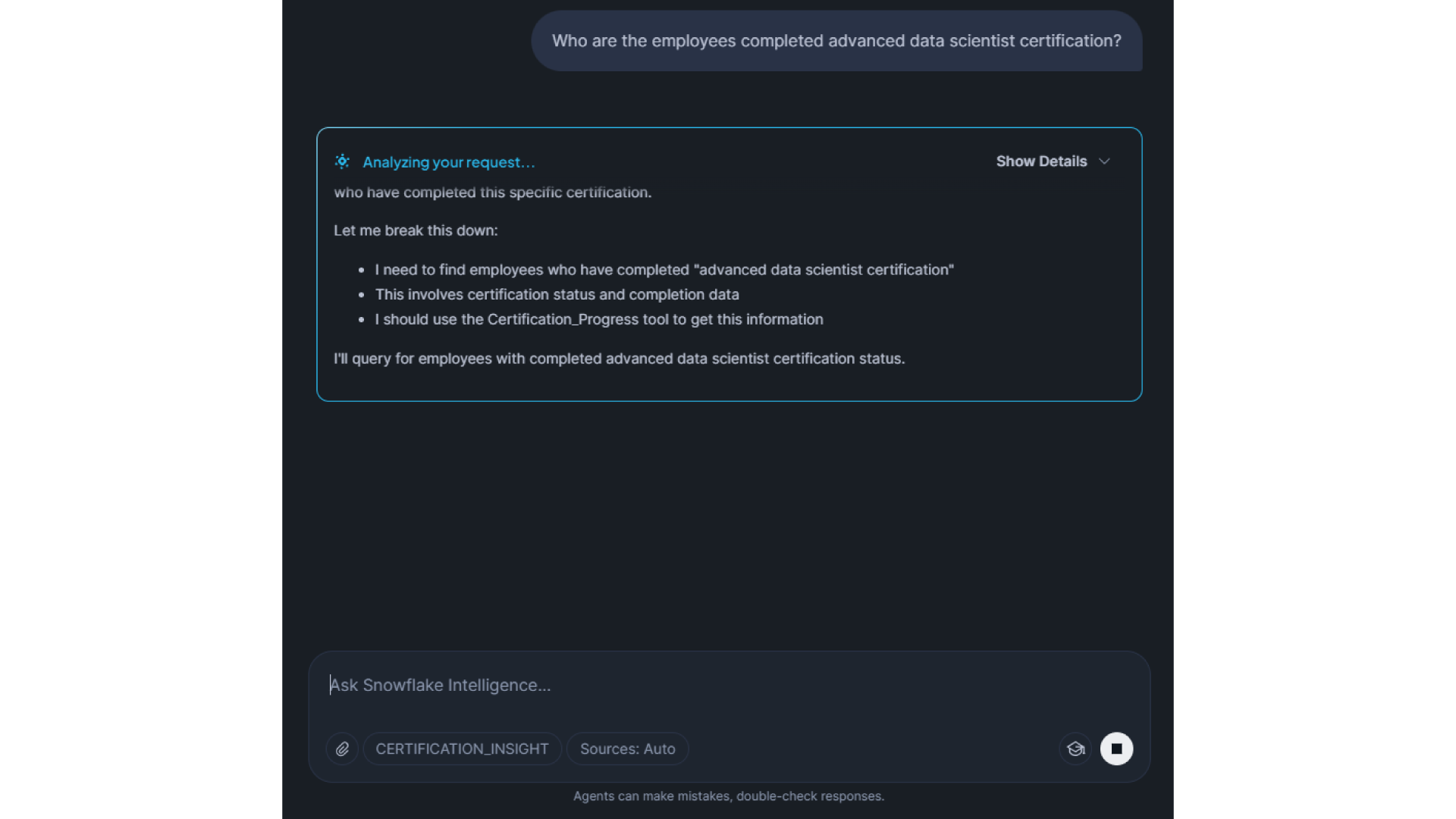Open the Sources: Auto selector
This screenshot has width=1456, height=819.
tap(627, 749)
